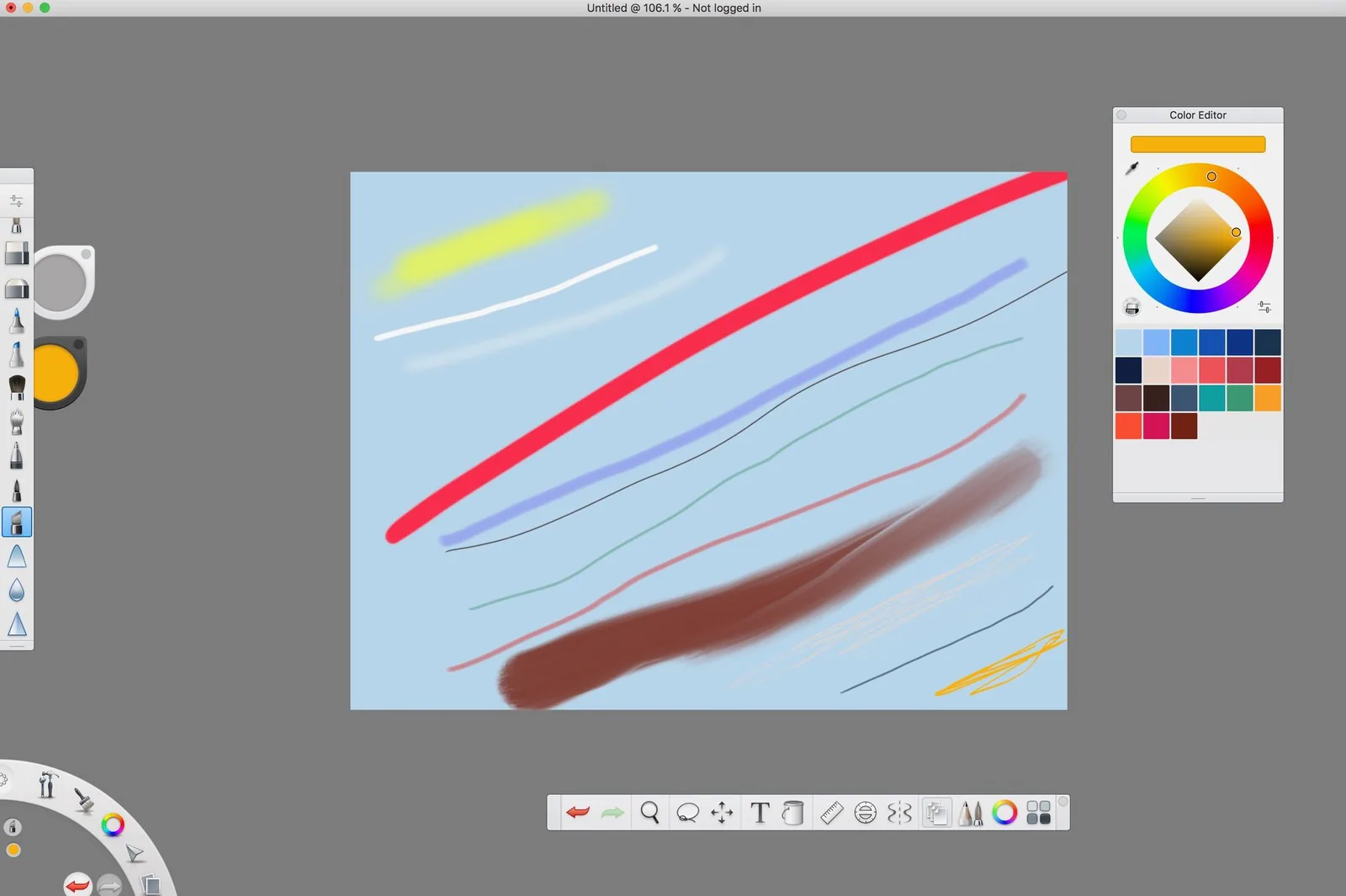Screen dimensions: 1346x896
Task: Click the green Redo arrow in the bottom toolbar
Action: 613,813
